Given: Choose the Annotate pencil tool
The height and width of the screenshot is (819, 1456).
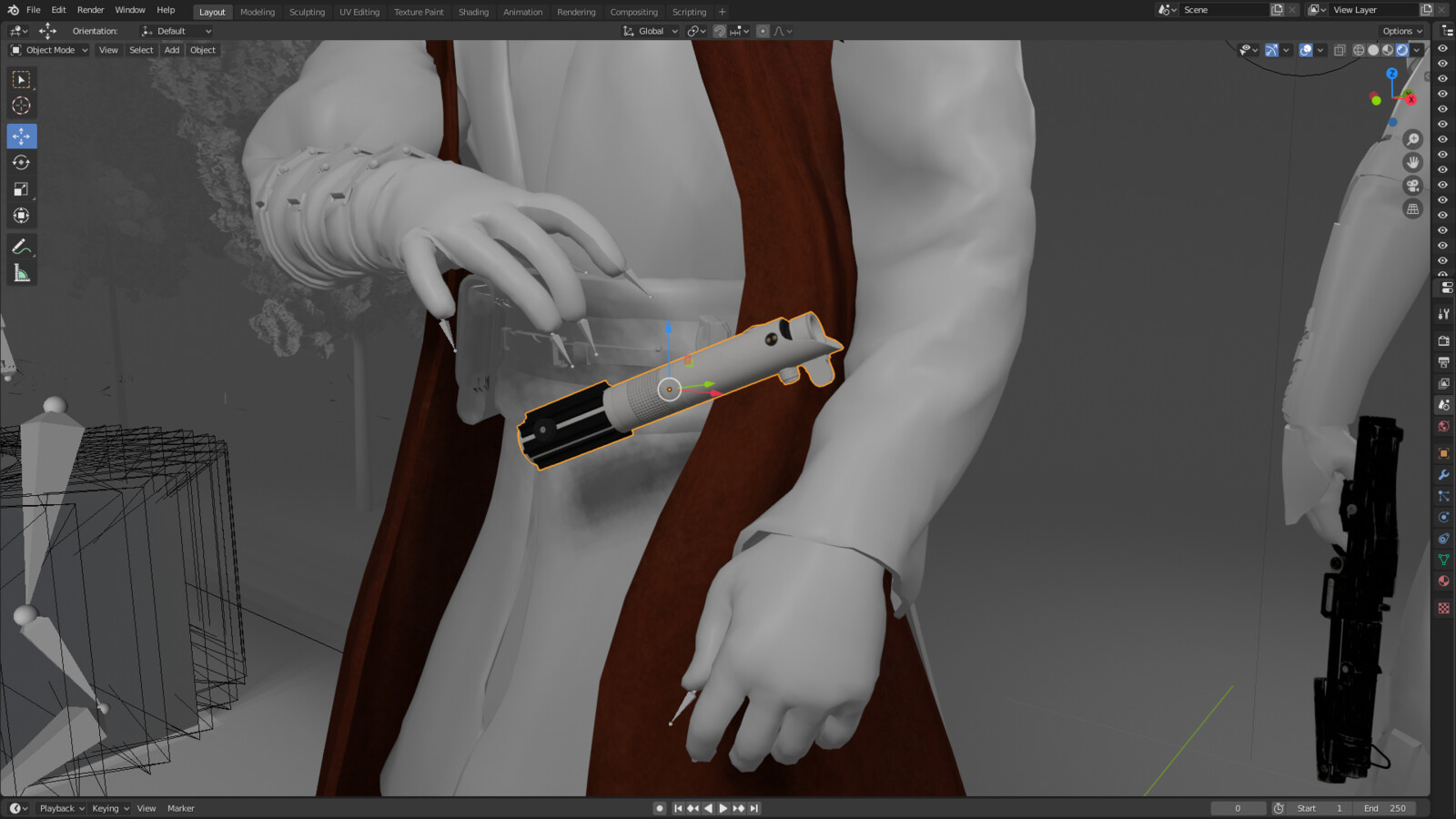Looking at the screenshot, I should 21,247.
